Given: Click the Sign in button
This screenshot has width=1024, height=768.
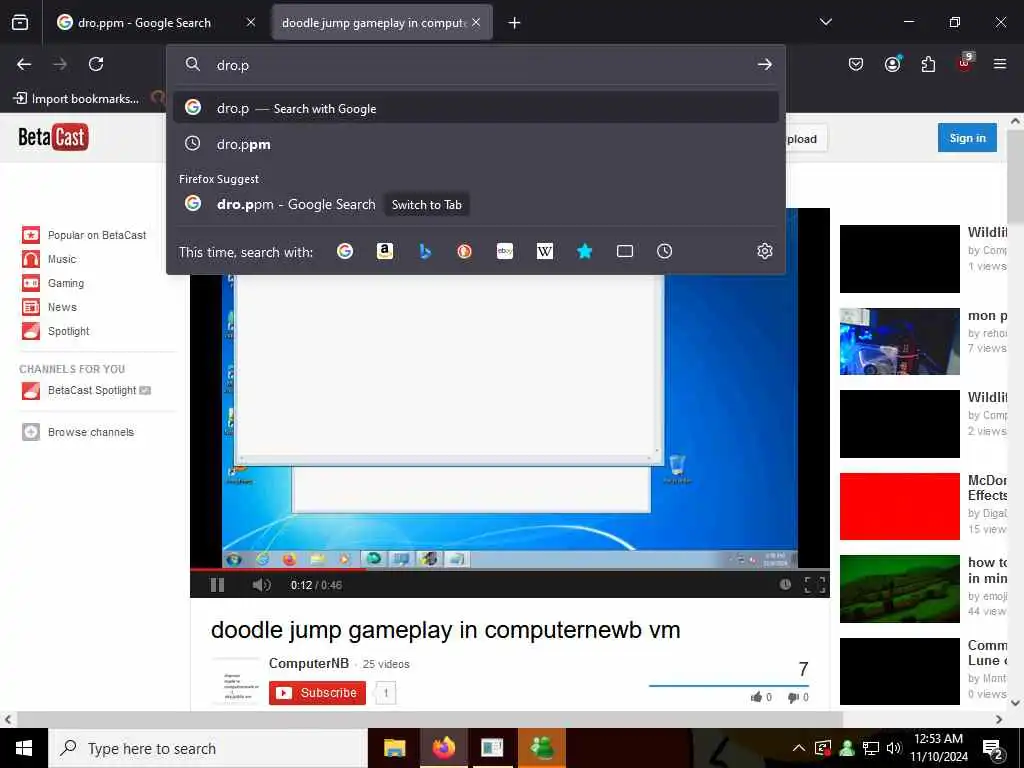Looking at the screenshot, I should pyautogui.click(x=967, y=138).
